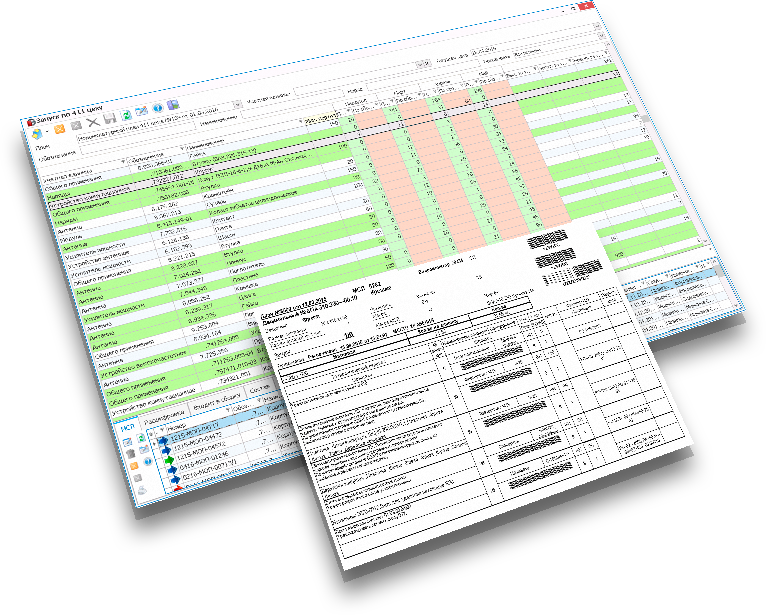
Task: Click the gray envelope icon in lower left panel
Action: [137, 478]
